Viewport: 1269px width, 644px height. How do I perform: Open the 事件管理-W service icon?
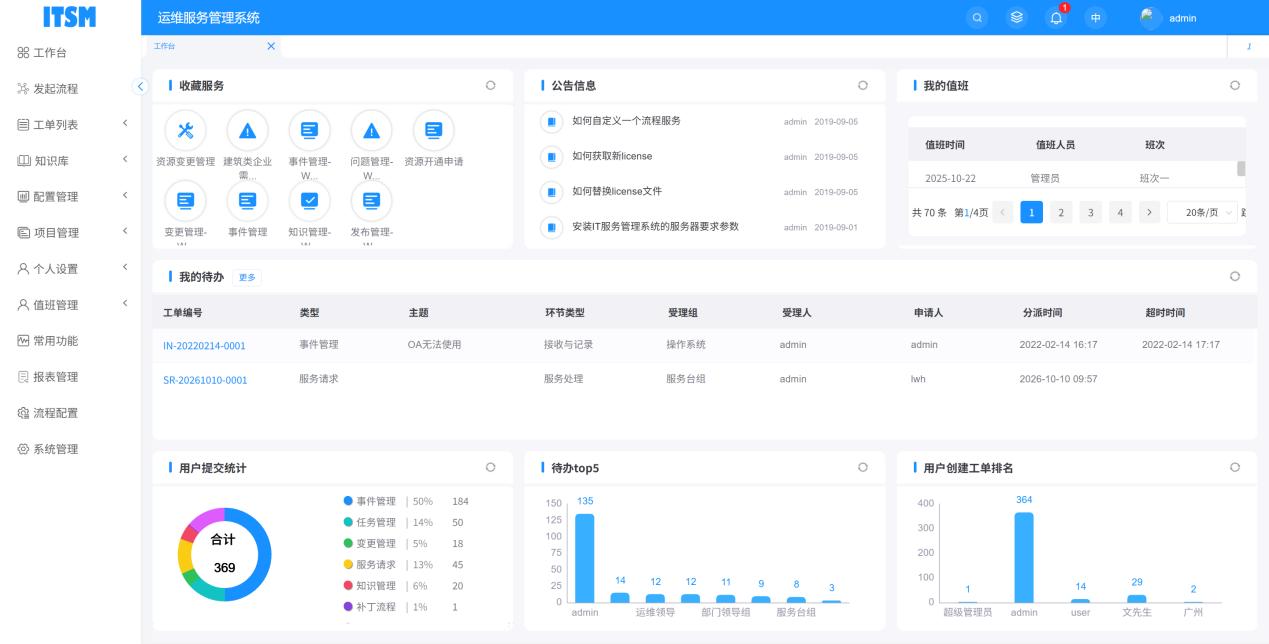click(309, 130)
